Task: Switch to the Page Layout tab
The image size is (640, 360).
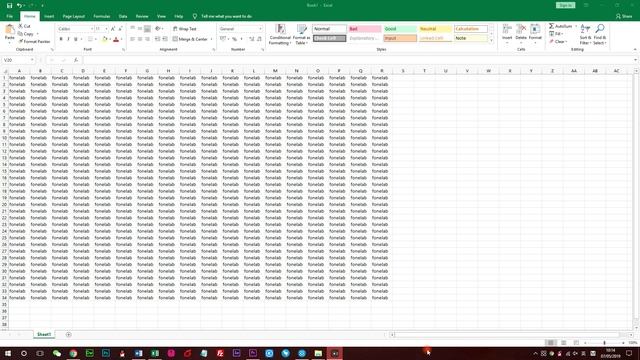Action: click(73, 16)
